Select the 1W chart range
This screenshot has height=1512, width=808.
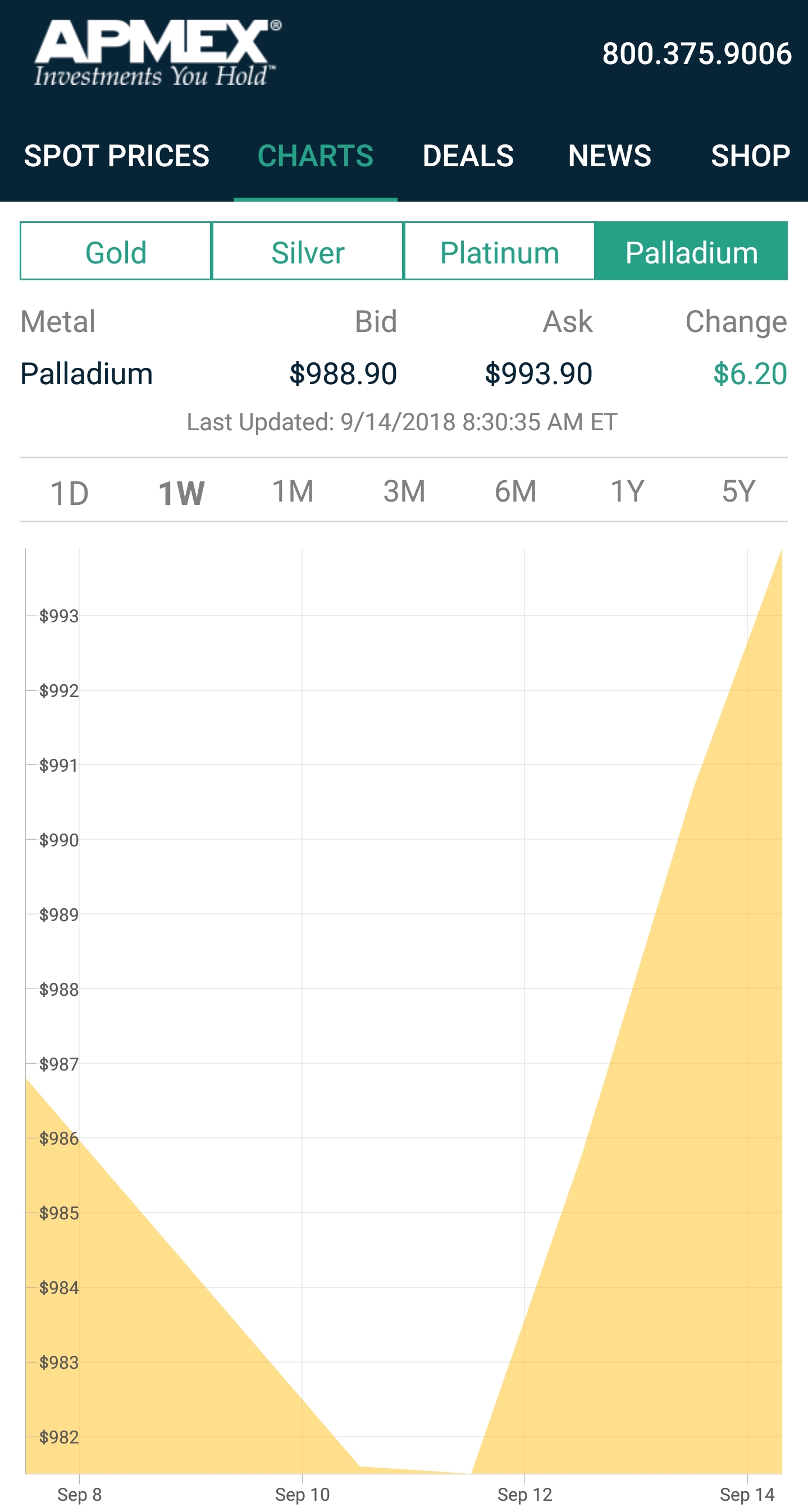(181, 492)
